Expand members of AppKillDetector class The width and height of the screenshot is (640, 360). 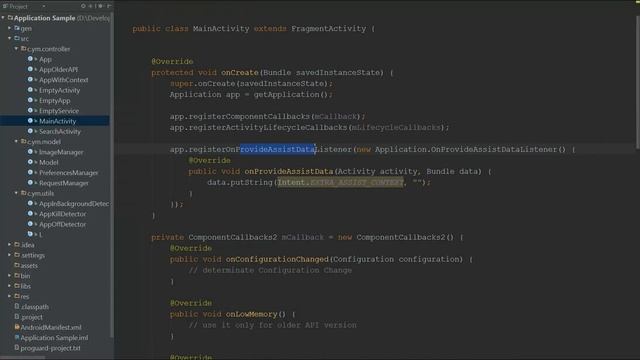[36, 213]
